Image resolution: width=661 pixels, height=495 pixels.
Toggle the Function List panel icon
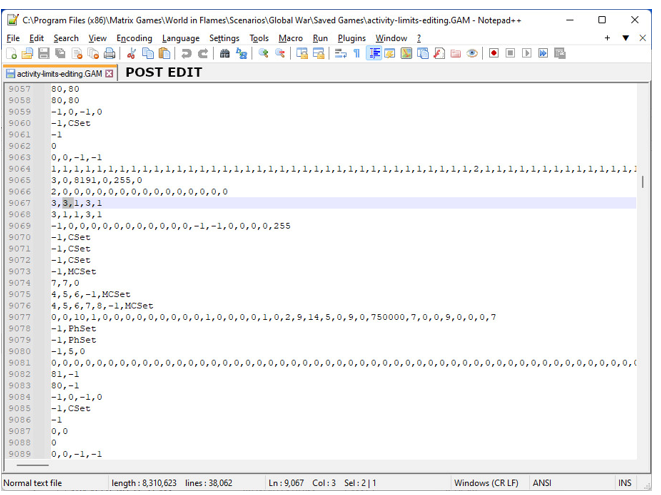[439, 54]
